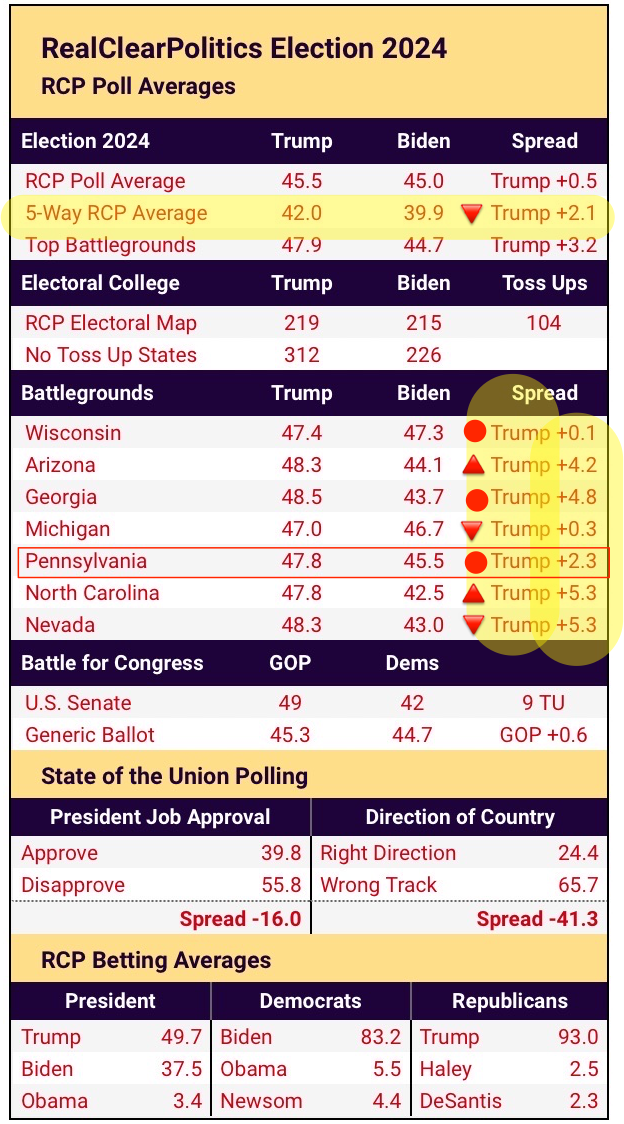Image resolution: width=624 pixels, height=1124 pixels.
Task: Open the No Toss Up States link
Action: click(111, 355)
